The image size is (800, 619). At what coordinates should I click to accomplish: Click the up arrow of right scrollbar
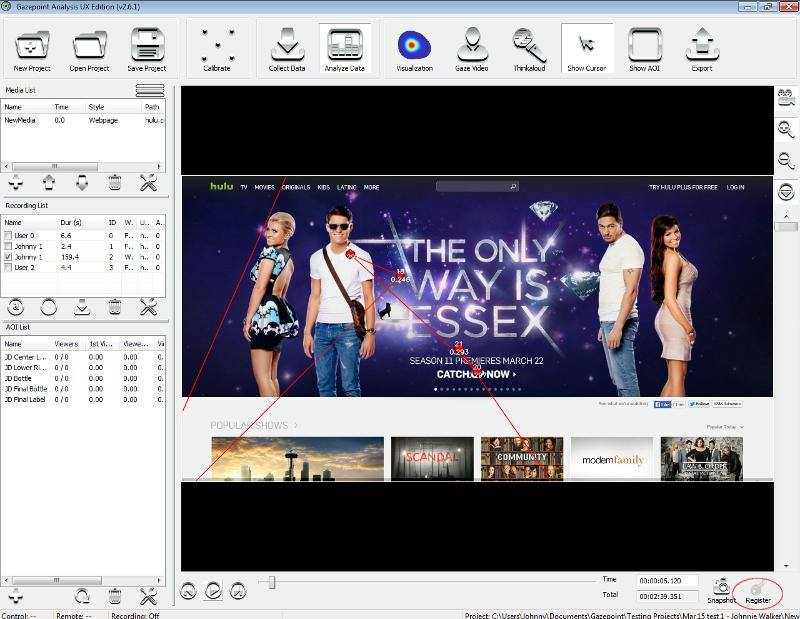786,216
